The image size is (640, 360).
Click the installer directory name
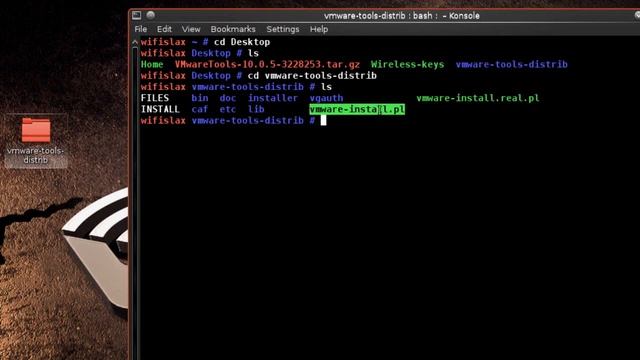pyautogui.click(x=273, y=98)
